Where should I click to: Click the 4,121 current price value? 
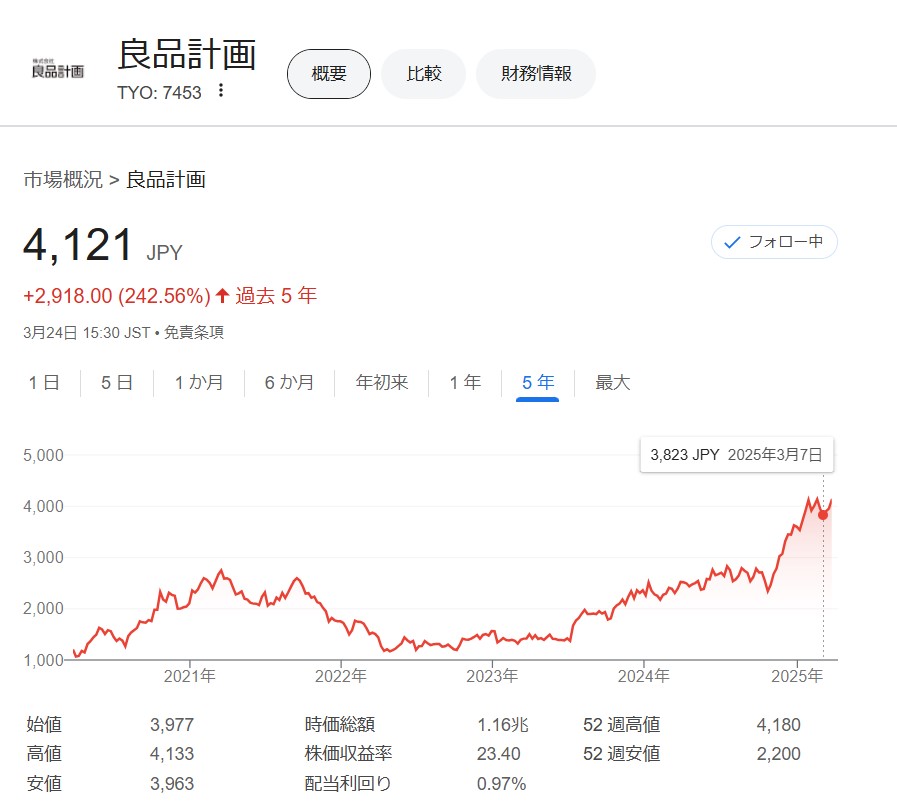click(x=78, y=245)
